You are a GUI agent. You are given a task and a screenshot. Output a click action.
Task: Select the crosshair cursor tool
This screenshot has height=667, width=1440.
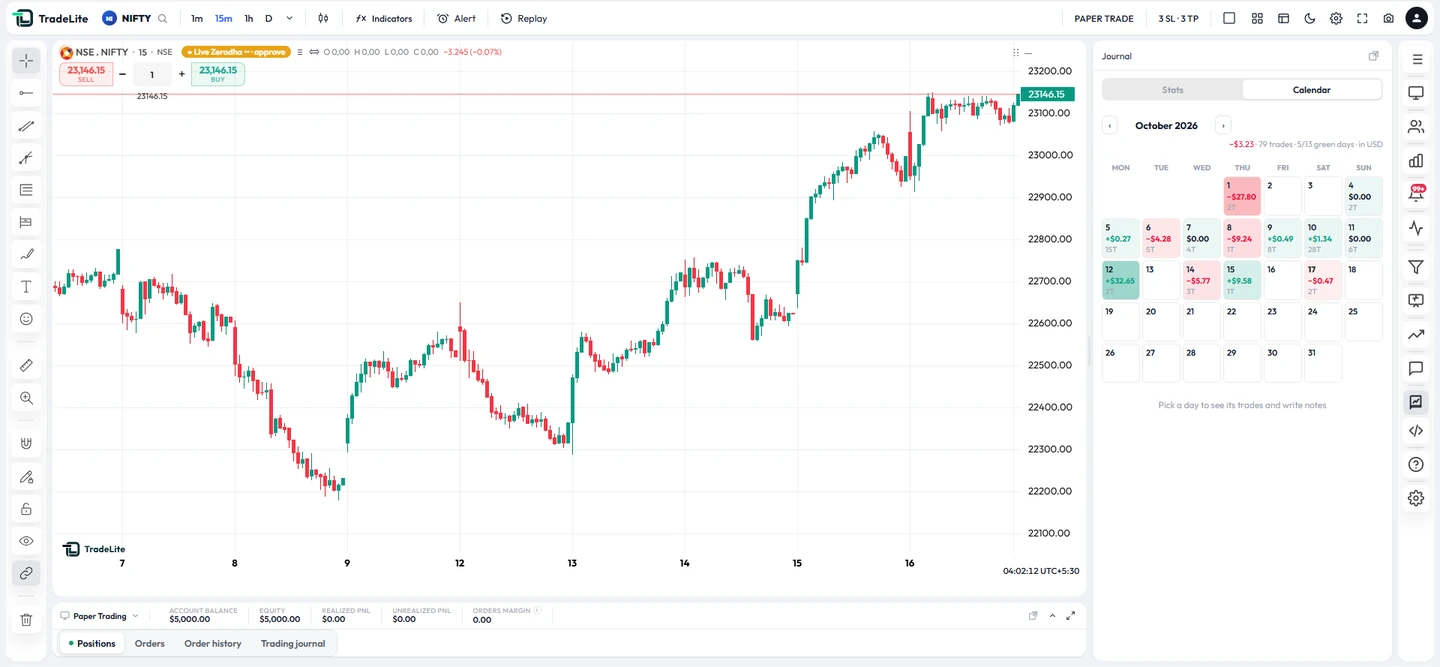coord(26,61)
